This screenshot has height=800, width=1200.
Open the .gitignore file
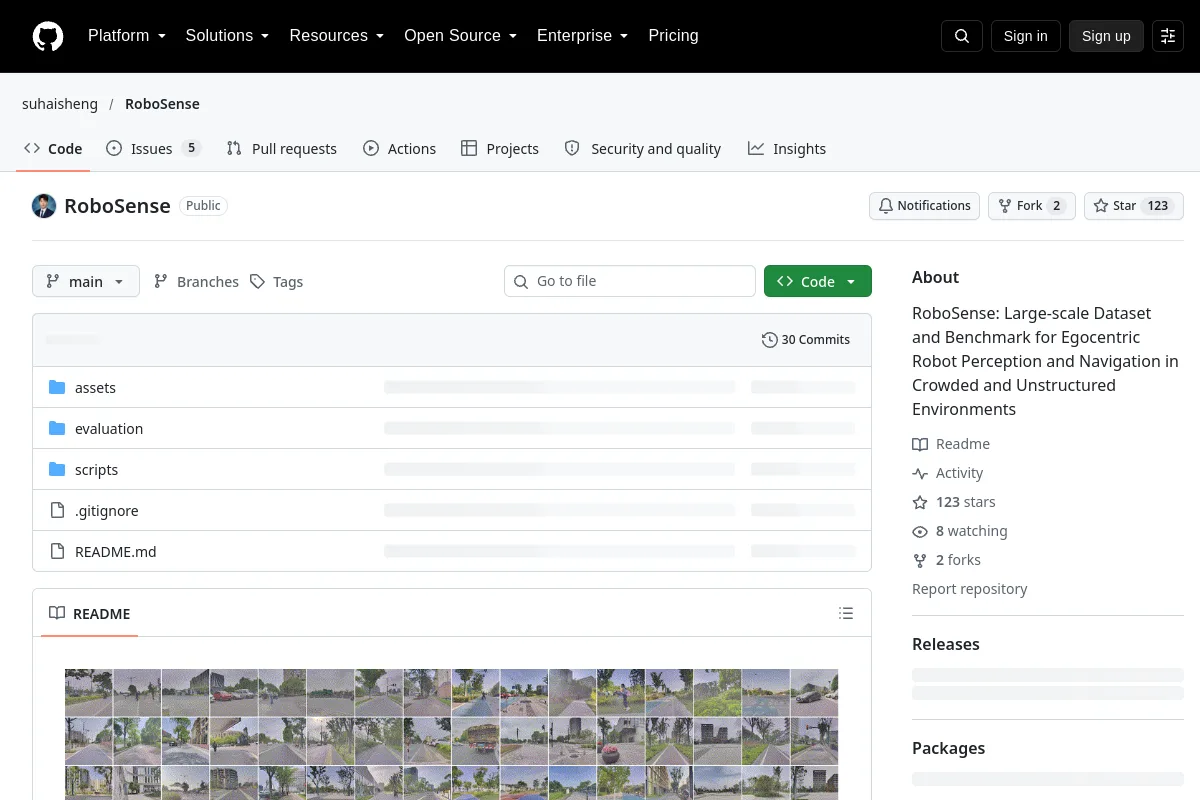click(x=106, y=511)
